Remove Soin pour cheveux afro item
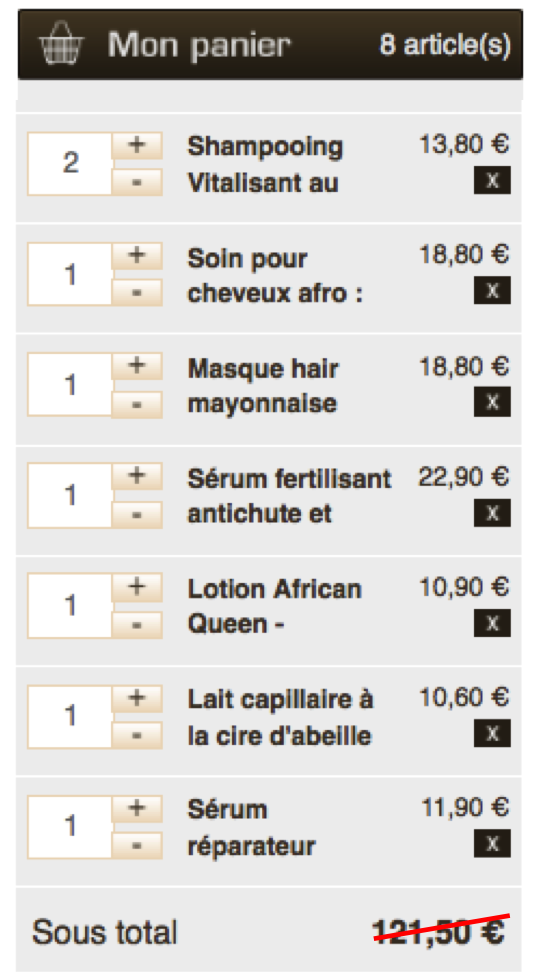 [x=492, y=290]
